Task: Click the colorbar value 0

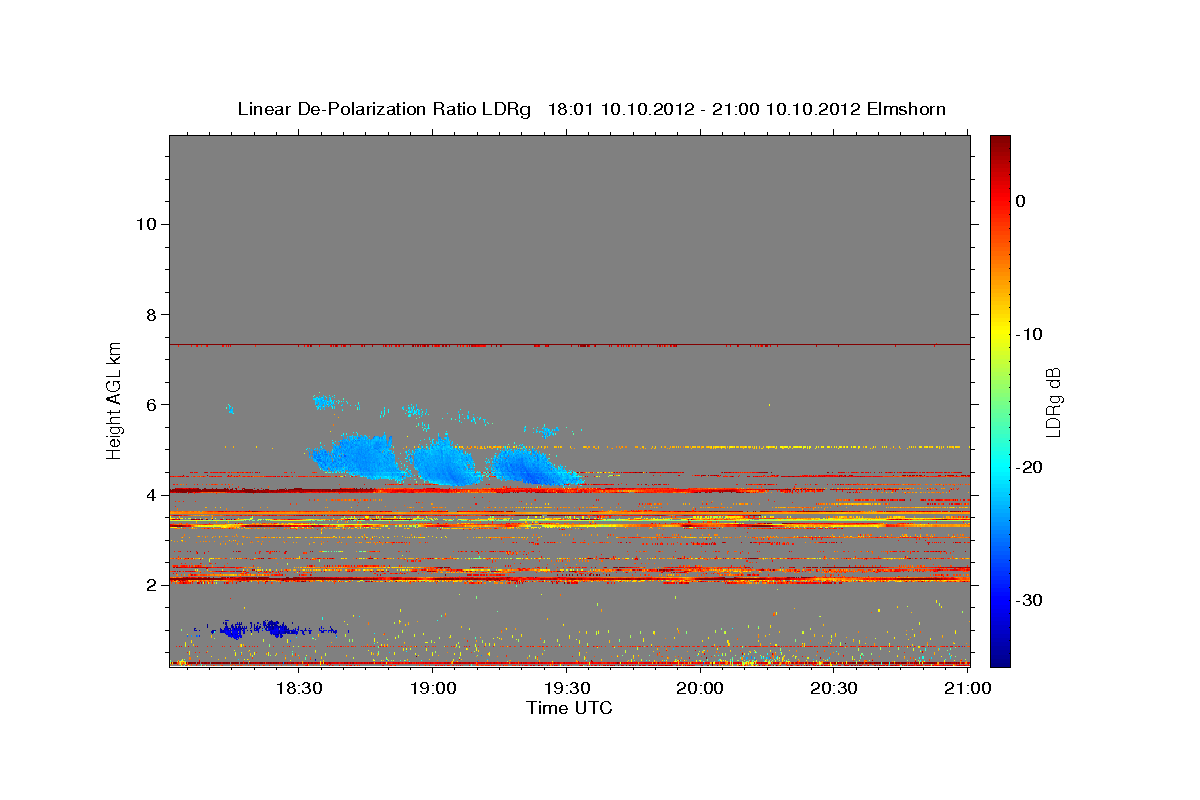Action: pos(1021,201)
